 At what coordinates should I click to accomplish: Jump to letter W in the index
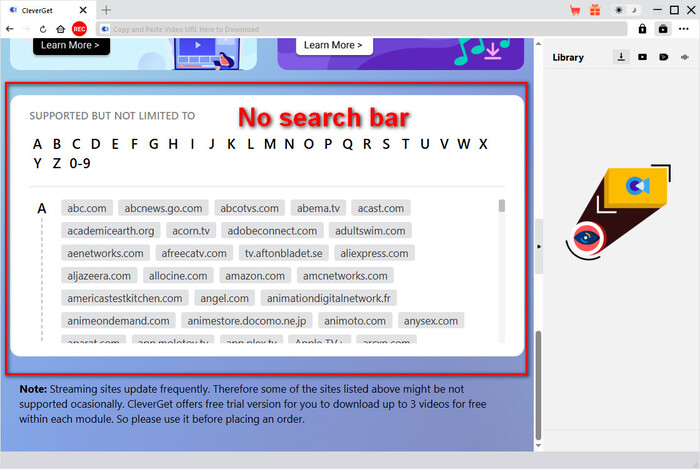[x=464, y=144]
